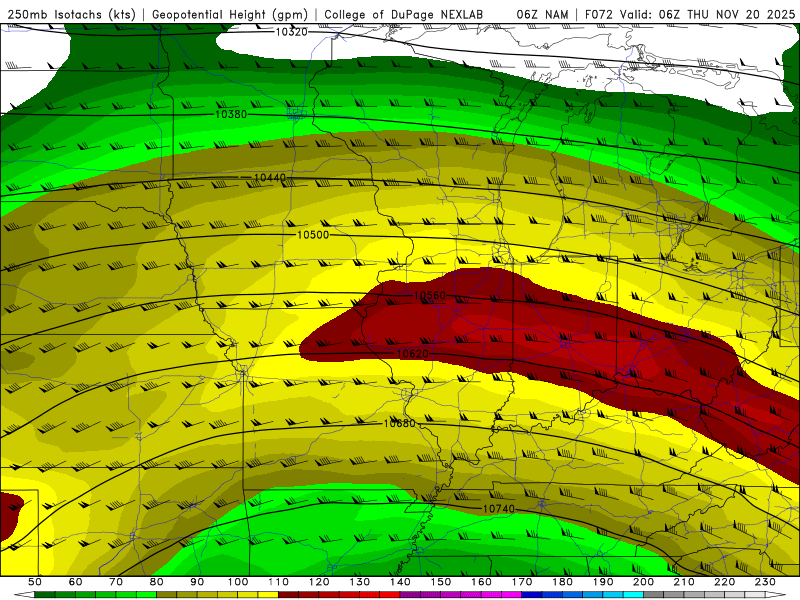Click the 10320 height contour label
Screen dimensions: 800x600
pyautogui.click(x=291, y=32)
